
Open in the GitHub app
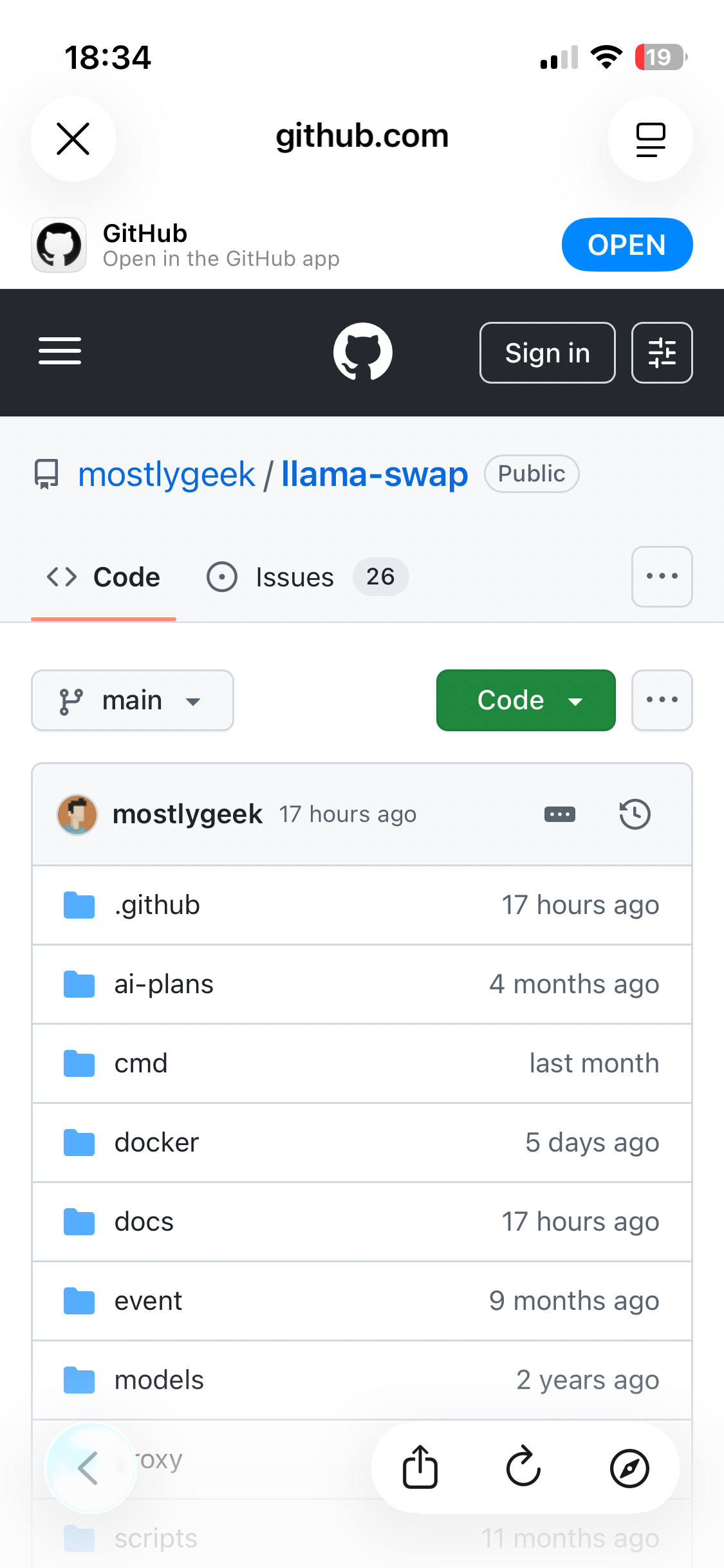click(627, 245)
